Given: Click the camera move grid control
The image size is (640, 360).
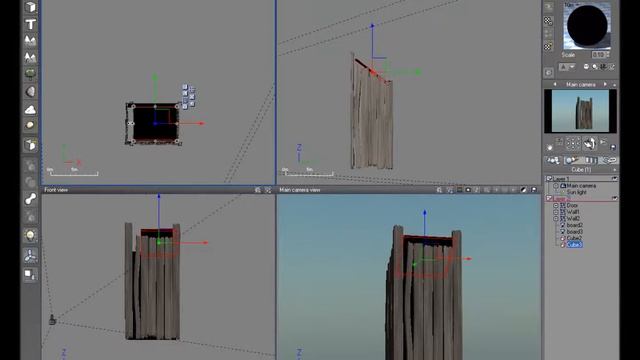Looking at the screenshot, I should pyautogui.click(x=573, y=143).
